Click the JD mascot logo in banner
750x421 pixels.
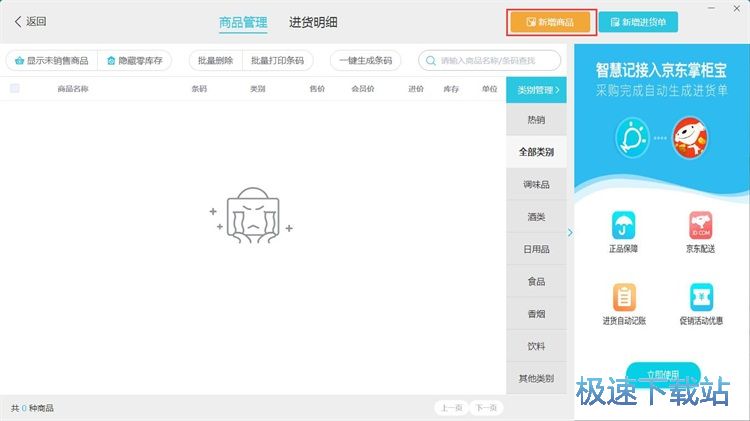coord(690,138)
